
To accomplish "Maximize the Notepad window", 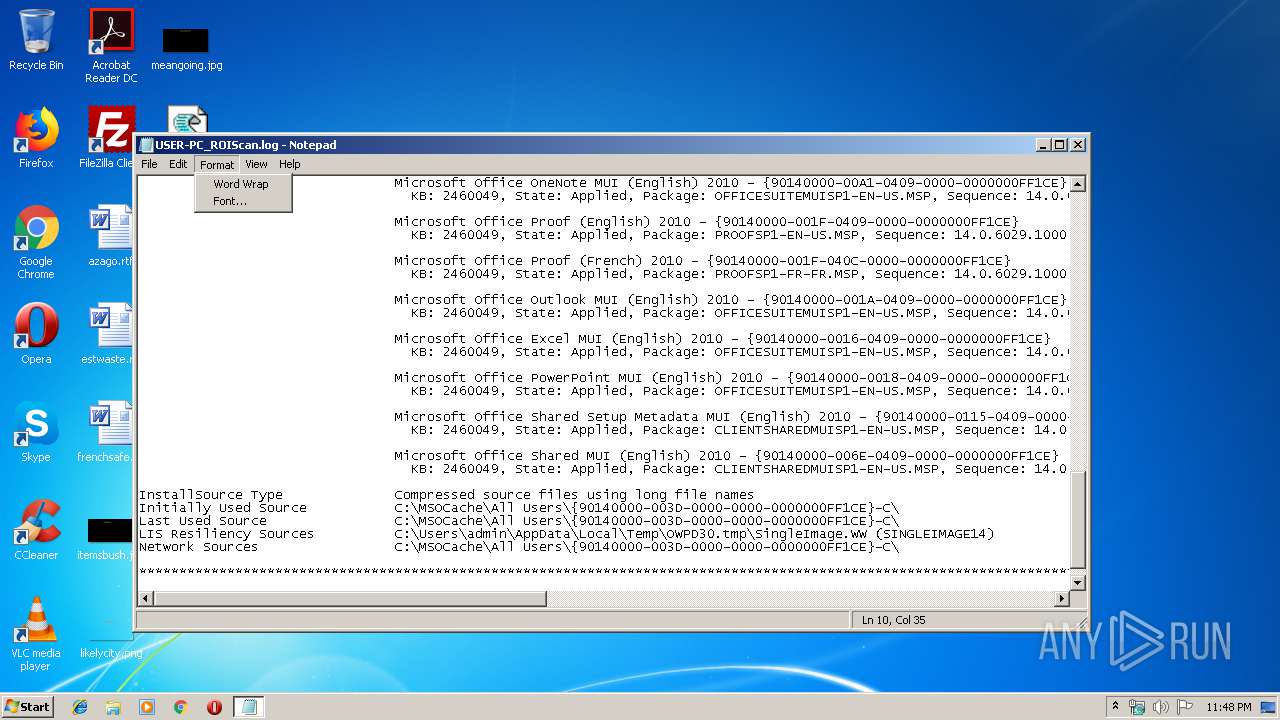I will [1060, 144].
